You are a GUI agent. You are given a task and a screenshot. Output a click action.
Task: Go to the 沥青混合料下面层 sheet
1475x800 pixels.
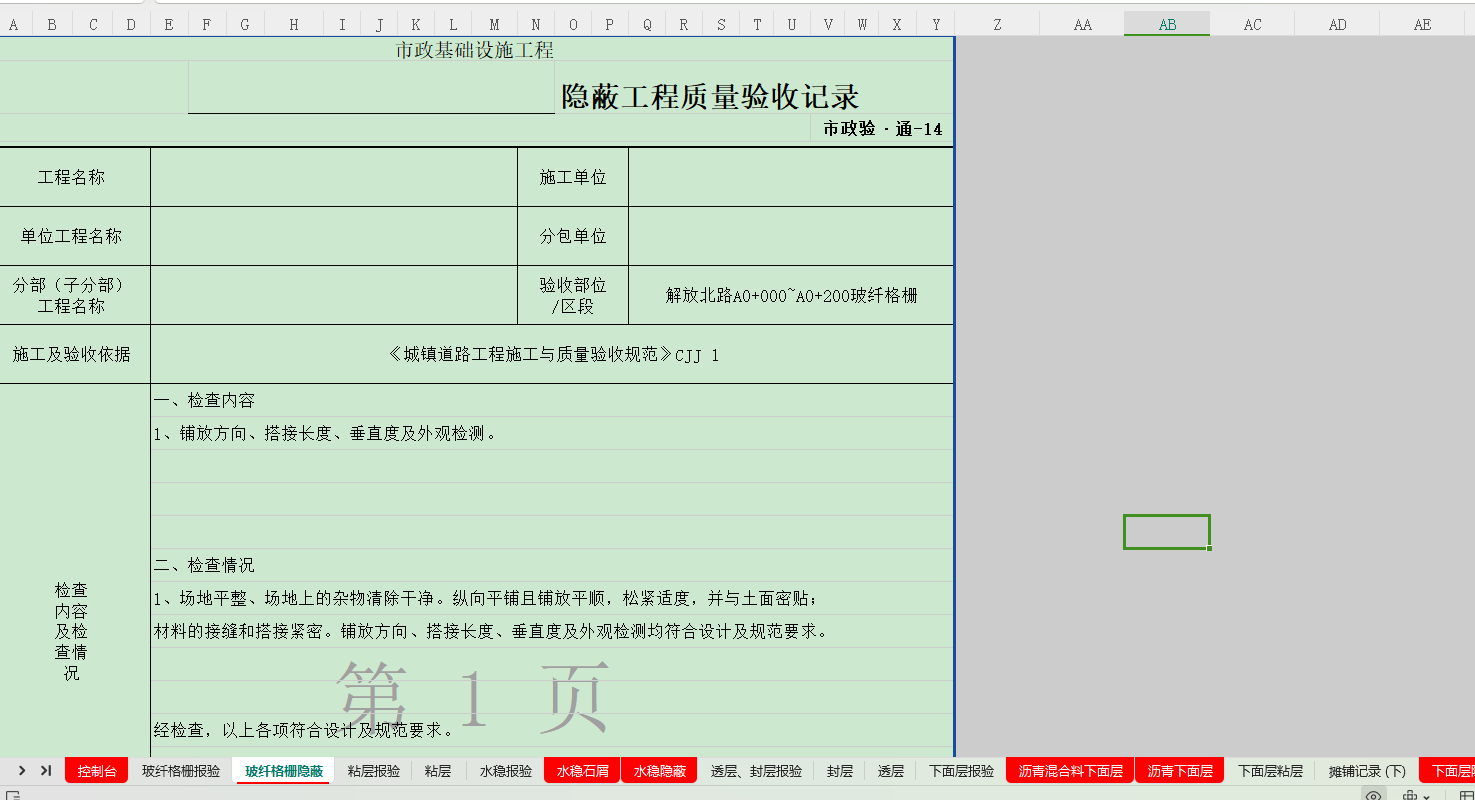click(x=1070, y=771)
